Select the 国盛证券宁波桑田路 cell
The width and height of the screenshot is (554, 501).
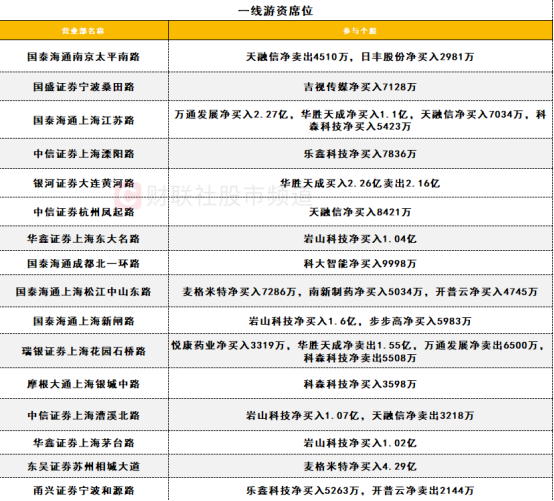(84, 87)
